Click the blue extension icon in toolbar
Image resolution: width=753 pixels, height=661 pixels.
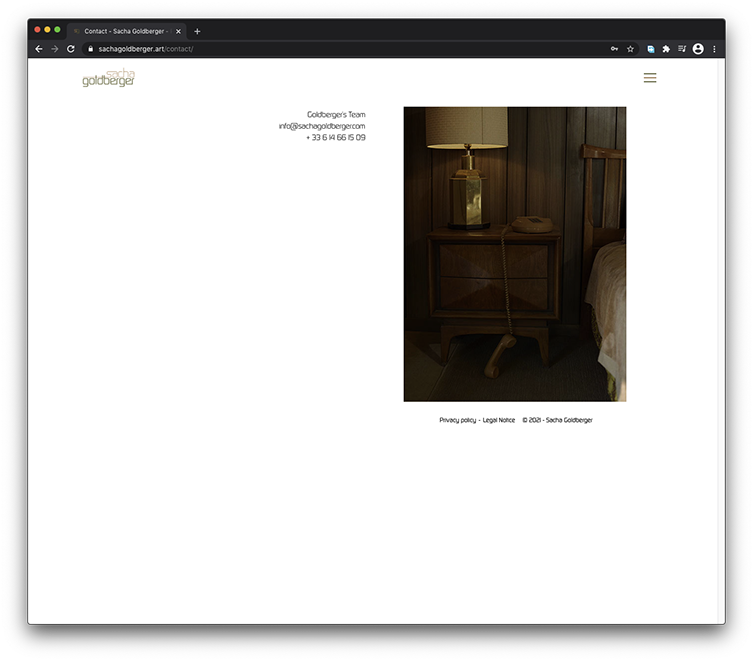tap(651, 48)
